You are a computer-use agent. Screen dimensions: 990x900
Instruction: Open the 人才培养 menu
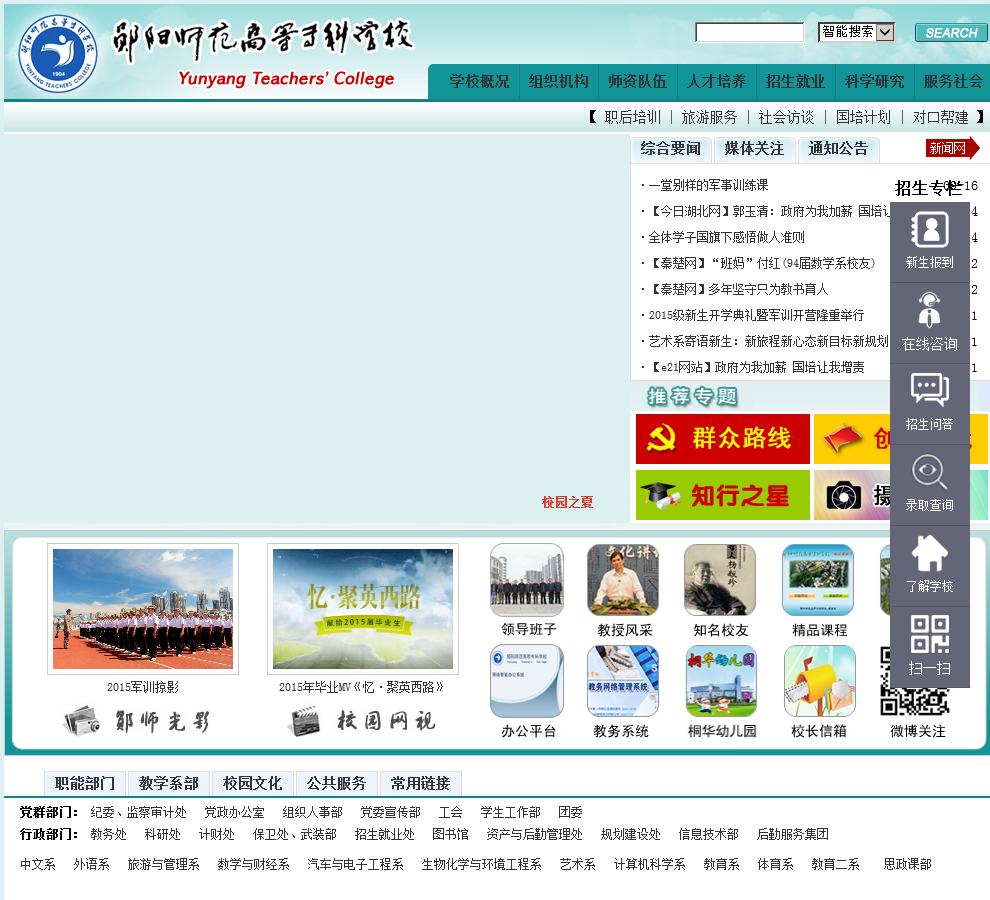(x=717, y=81)
